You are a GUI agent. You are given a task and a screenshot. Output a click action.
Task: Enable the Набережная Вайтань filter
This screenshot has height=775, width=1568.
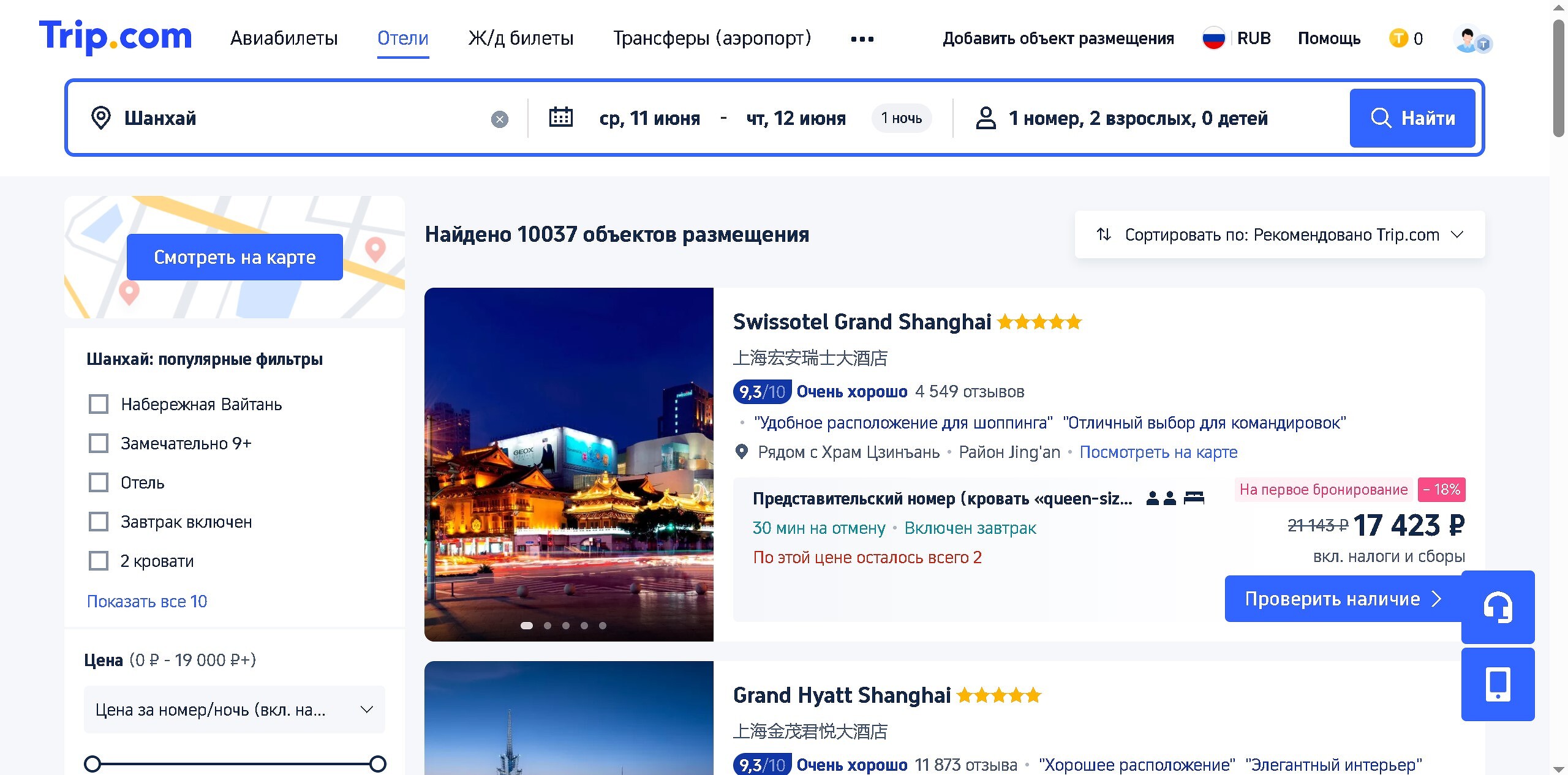99,404
